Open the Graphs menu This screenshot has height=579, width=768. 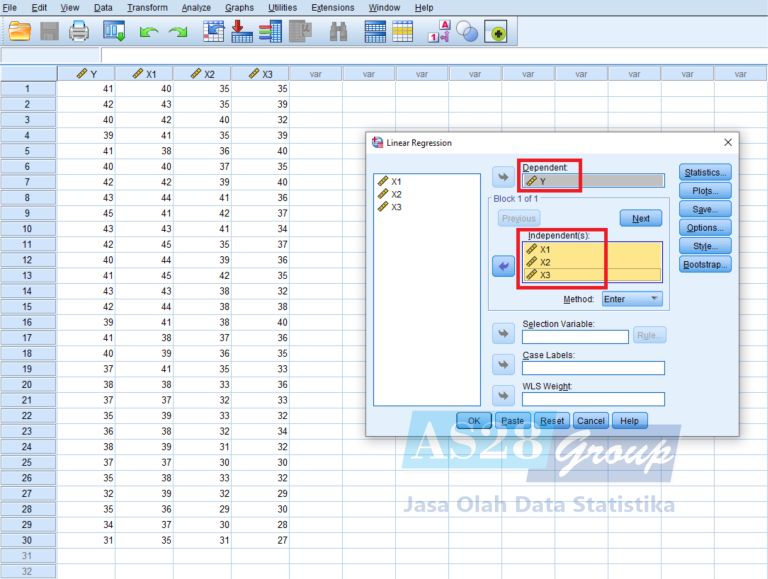(239, 8)
